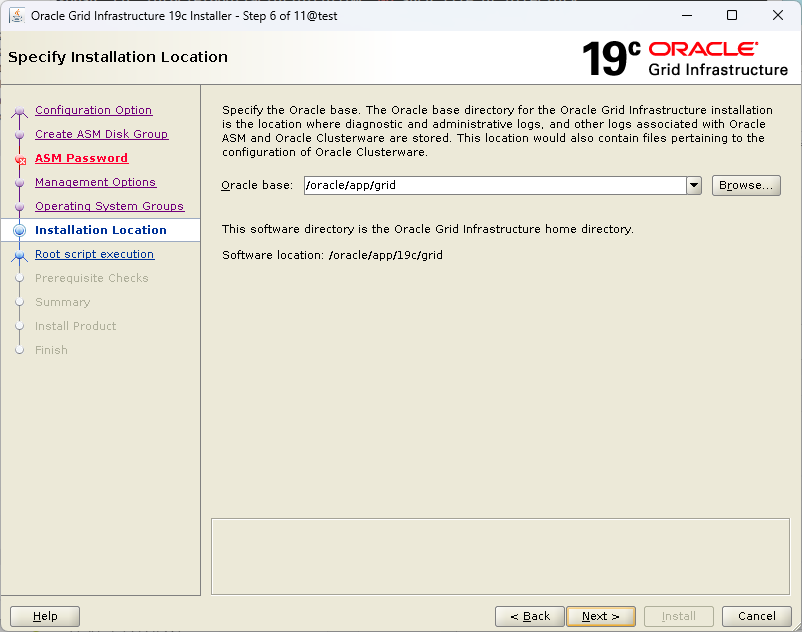Jump to Management Options step

coord(95,182)
